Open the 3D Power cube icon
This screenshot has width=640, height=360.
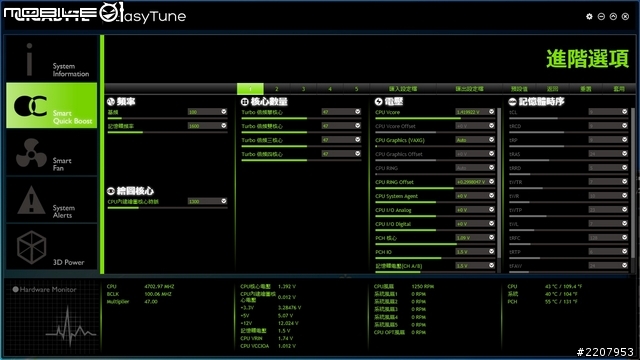[x=31, y=247]
